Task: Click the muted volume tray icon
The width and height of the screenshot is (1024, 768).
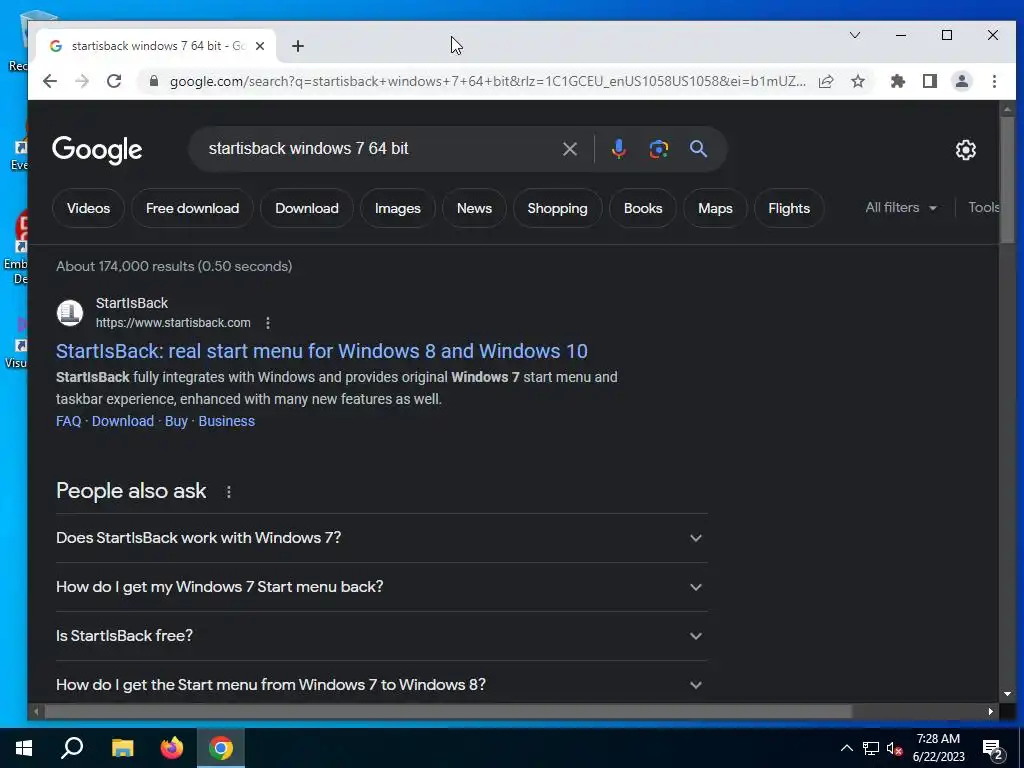Action: (x=895, y=748)
